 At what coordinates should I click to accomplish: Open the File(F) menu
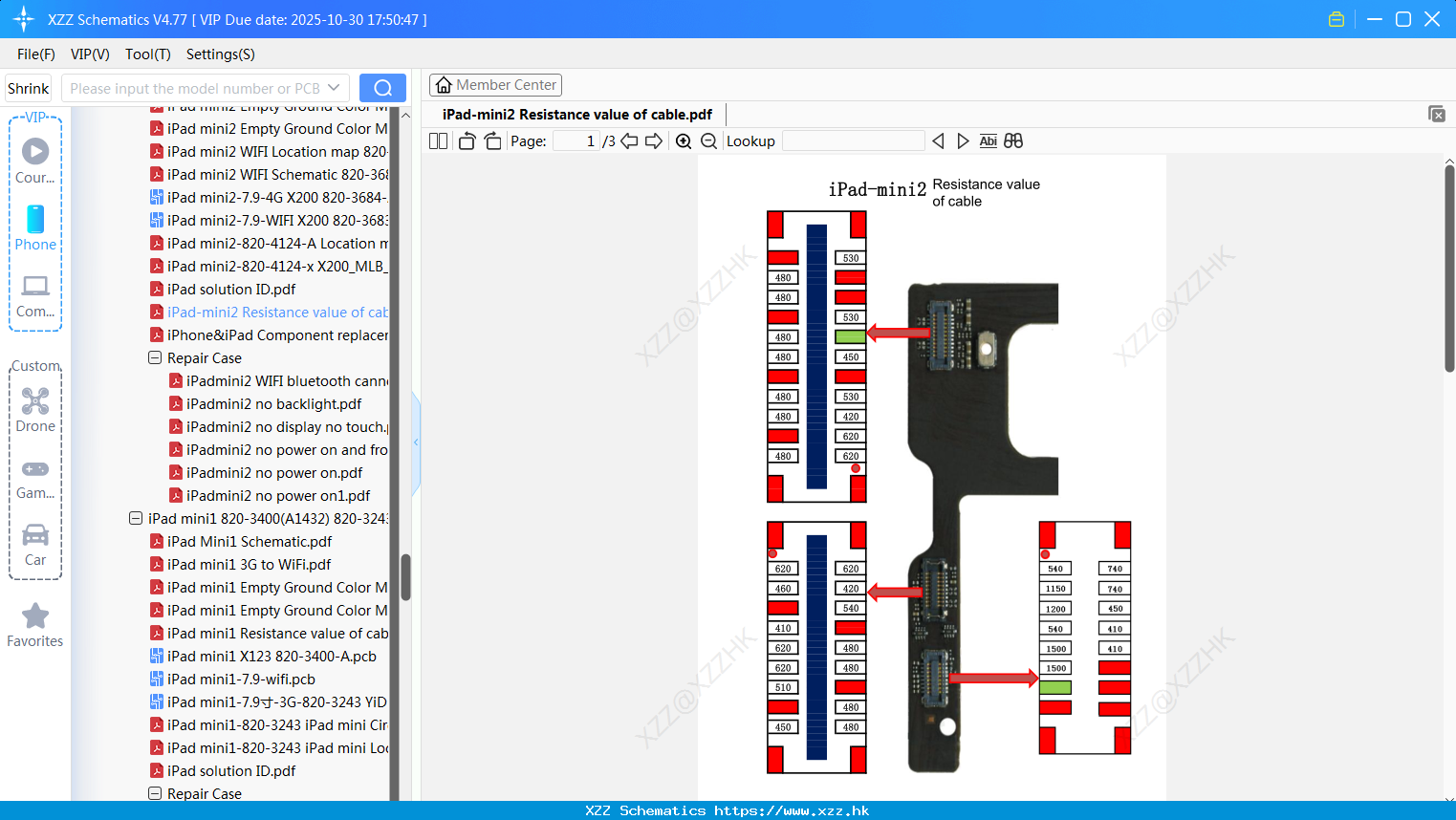tap(36, 54)
